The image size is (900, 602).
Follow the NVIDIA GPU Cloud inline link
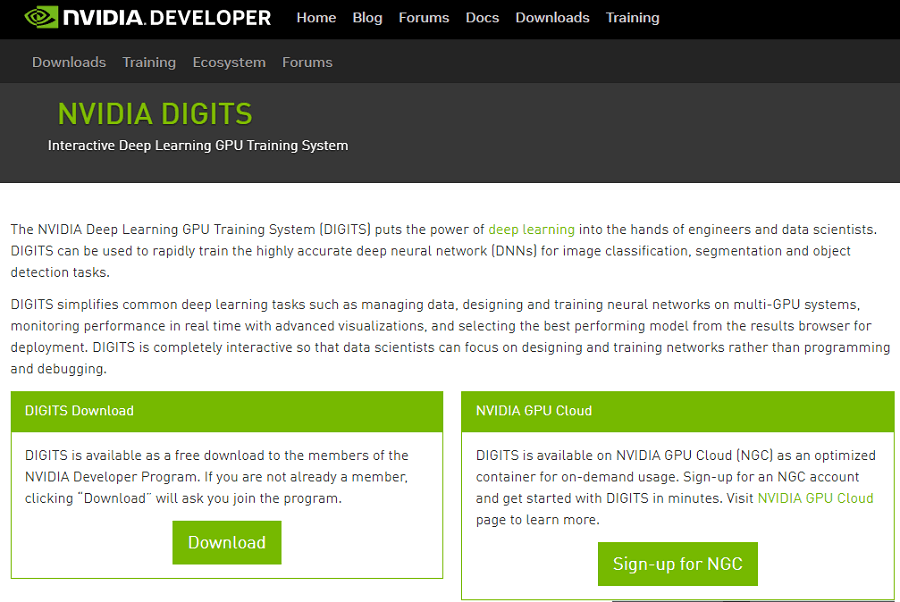tap(816, 498)
